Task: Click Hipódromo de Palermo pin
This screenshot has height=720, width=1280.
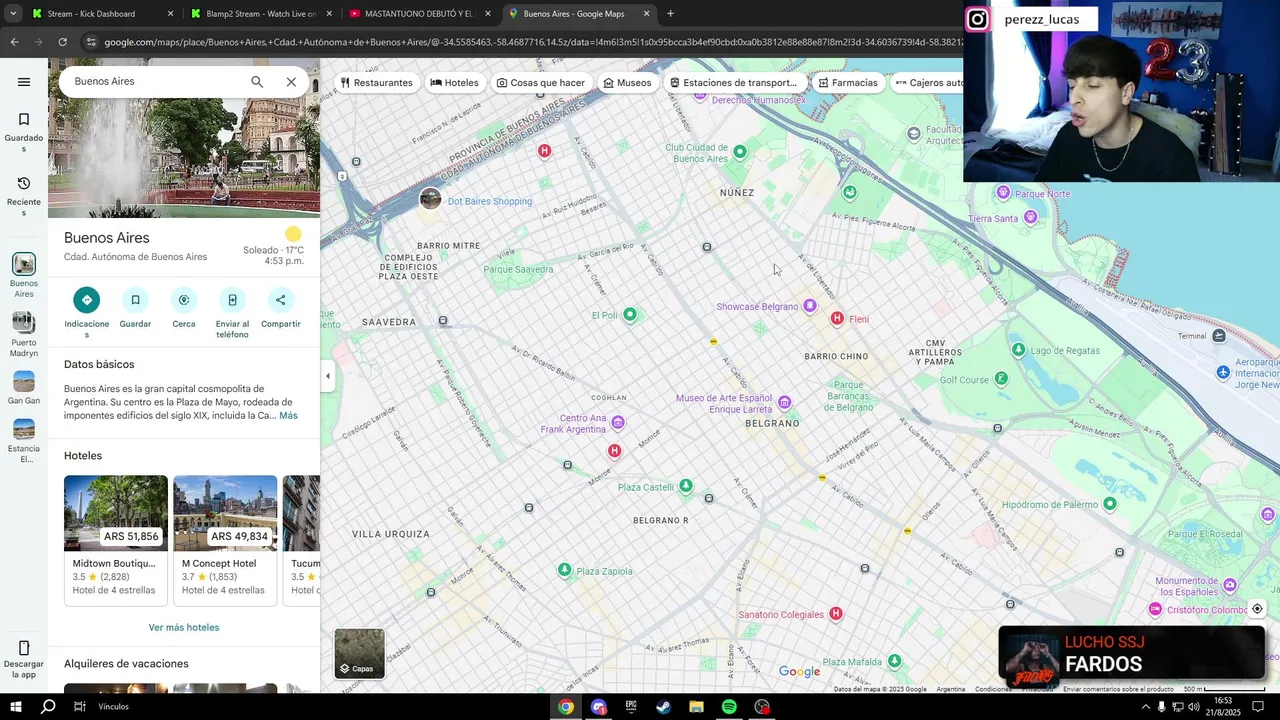Action: [x=1110, y=504]
